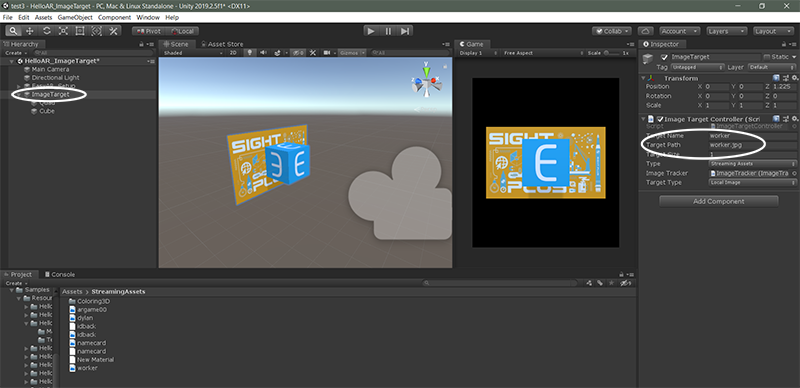Open the Component menu
The width and height of the screenshot is (800, 388).
click(114, 17)
